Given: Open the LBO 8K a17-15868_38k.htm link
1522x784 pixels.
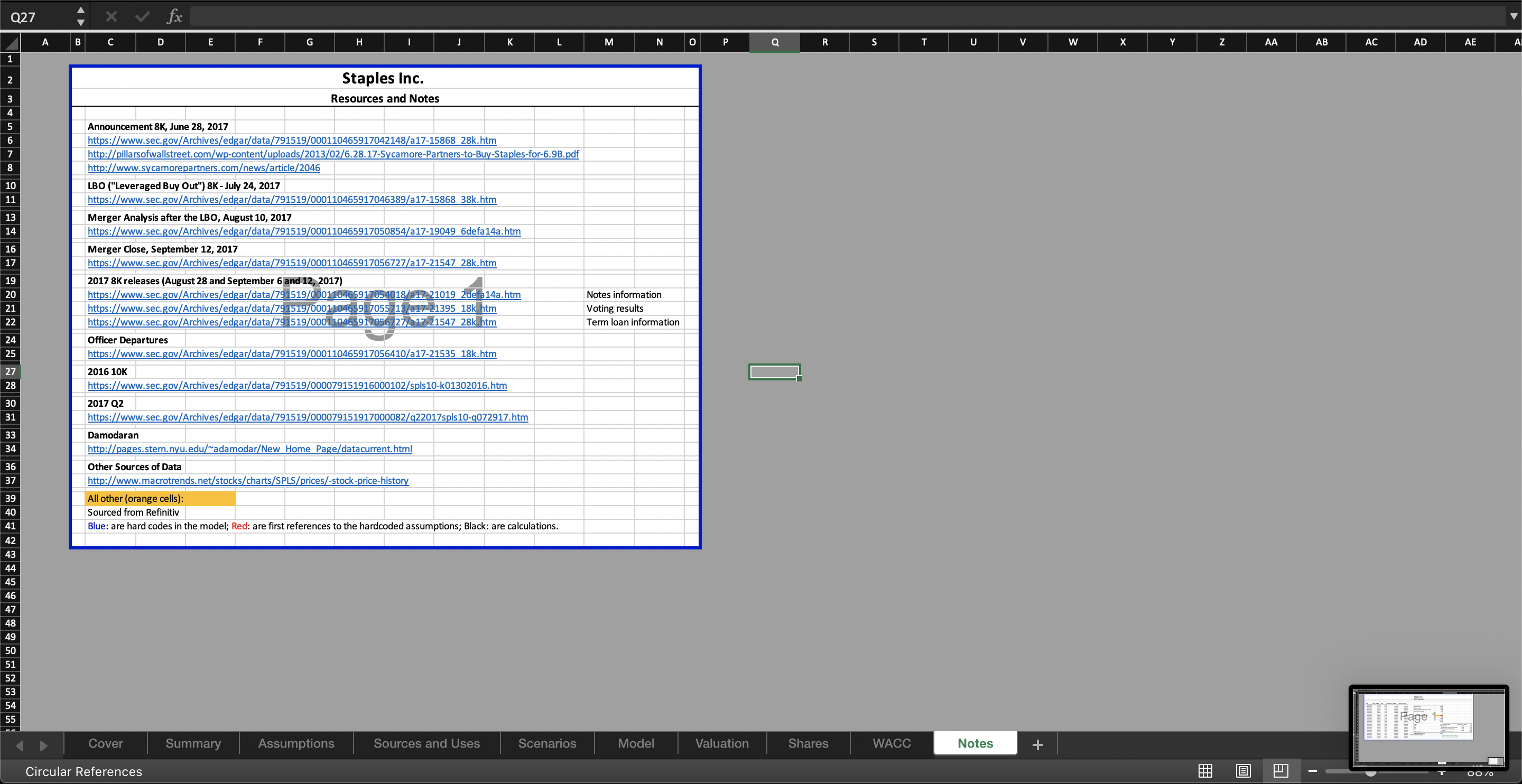Looking at the screenshot, I should click(292, 199).
